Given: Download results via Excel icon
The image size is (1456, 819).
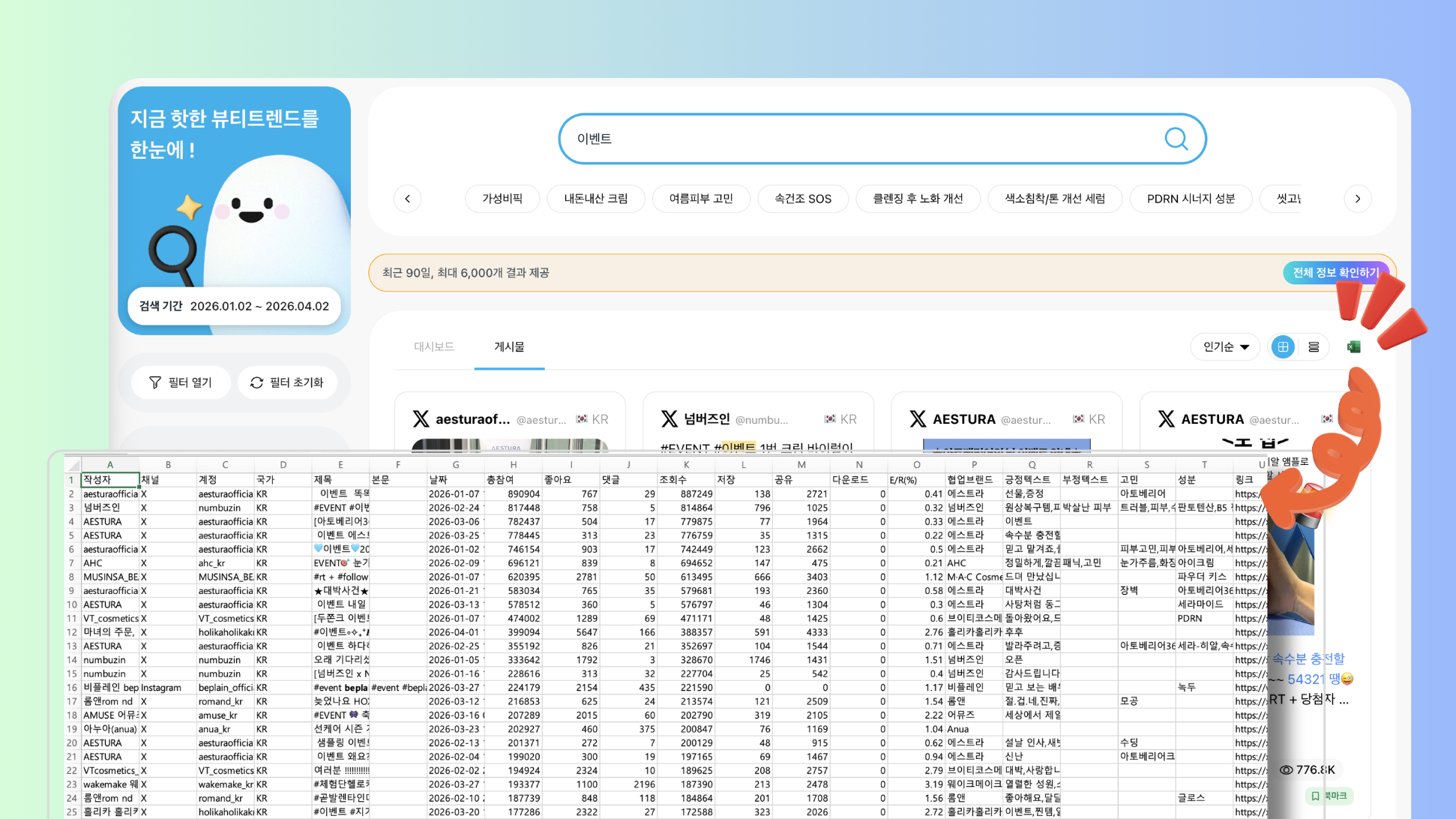Looking at the screenshot, I should (x=1353, y=346).
